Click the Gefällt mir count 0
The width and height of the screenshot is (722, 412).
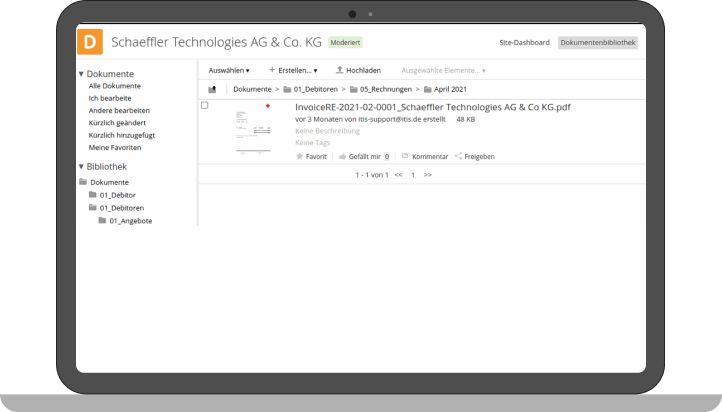[x=387, y=157]
